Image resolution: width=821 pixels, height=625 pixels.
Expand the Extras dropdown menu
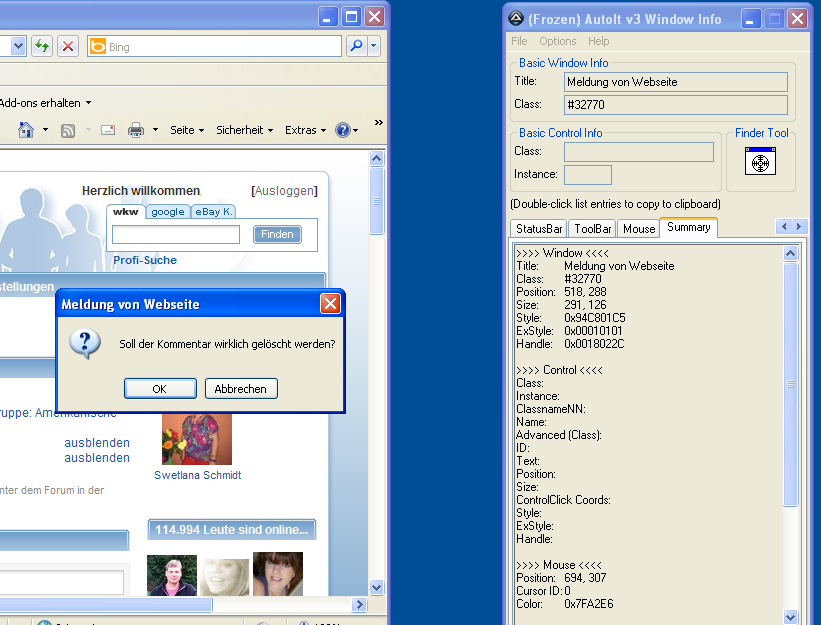pos(305,130)
